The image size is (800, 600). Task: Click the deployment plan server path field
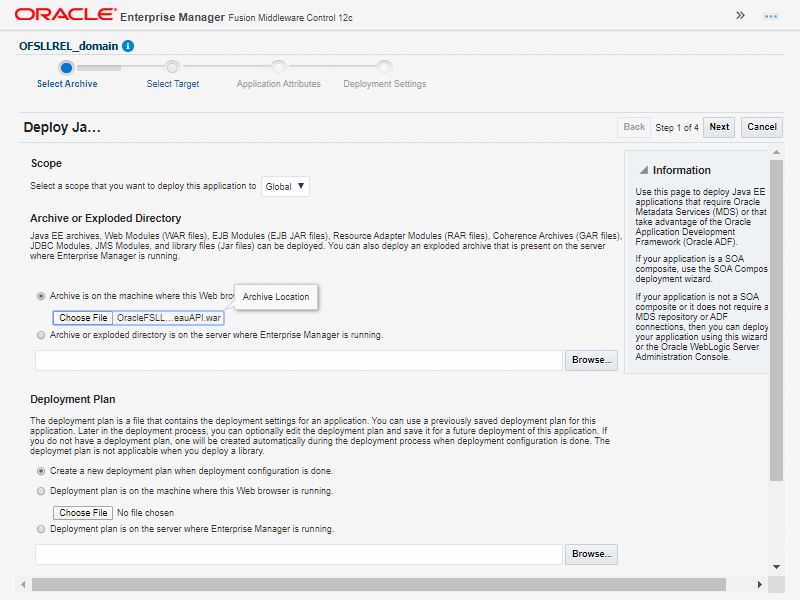coord(299,554)
